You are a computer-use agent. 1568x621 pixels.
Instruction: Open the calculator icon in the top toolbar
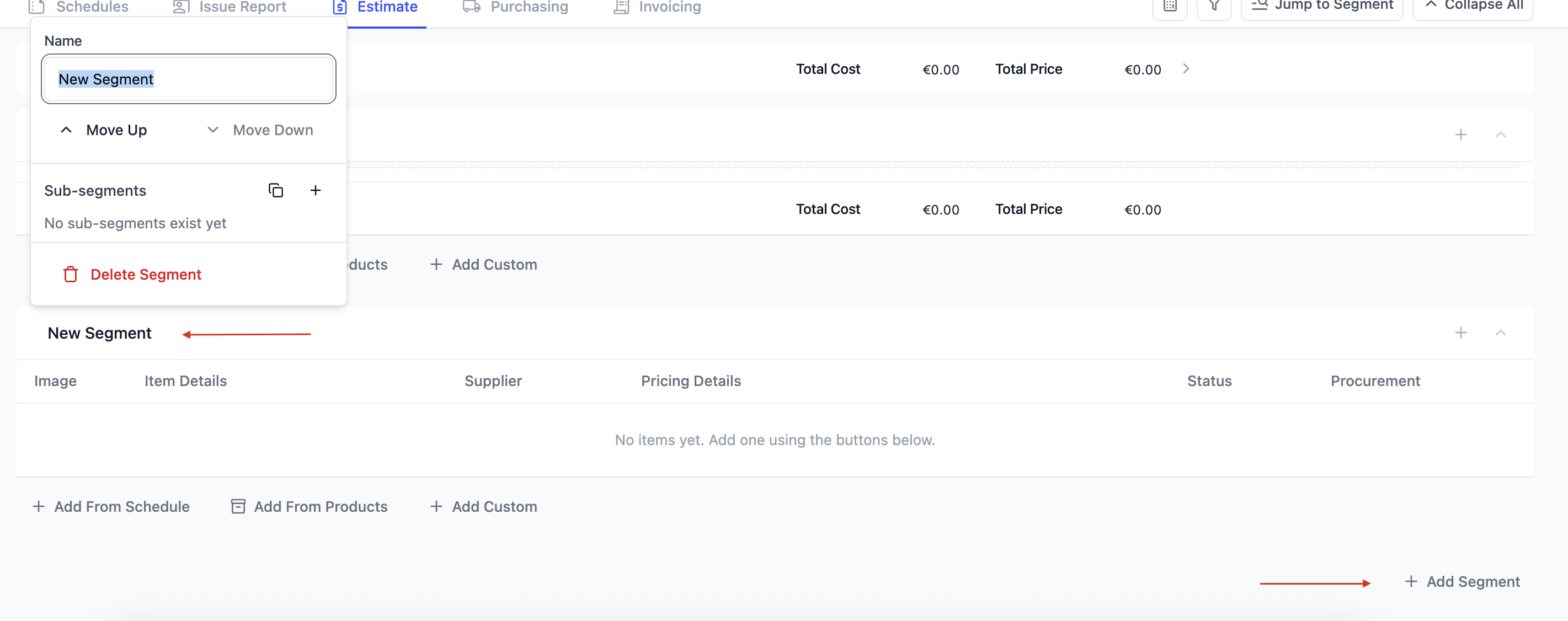(x=1170, y=6)
